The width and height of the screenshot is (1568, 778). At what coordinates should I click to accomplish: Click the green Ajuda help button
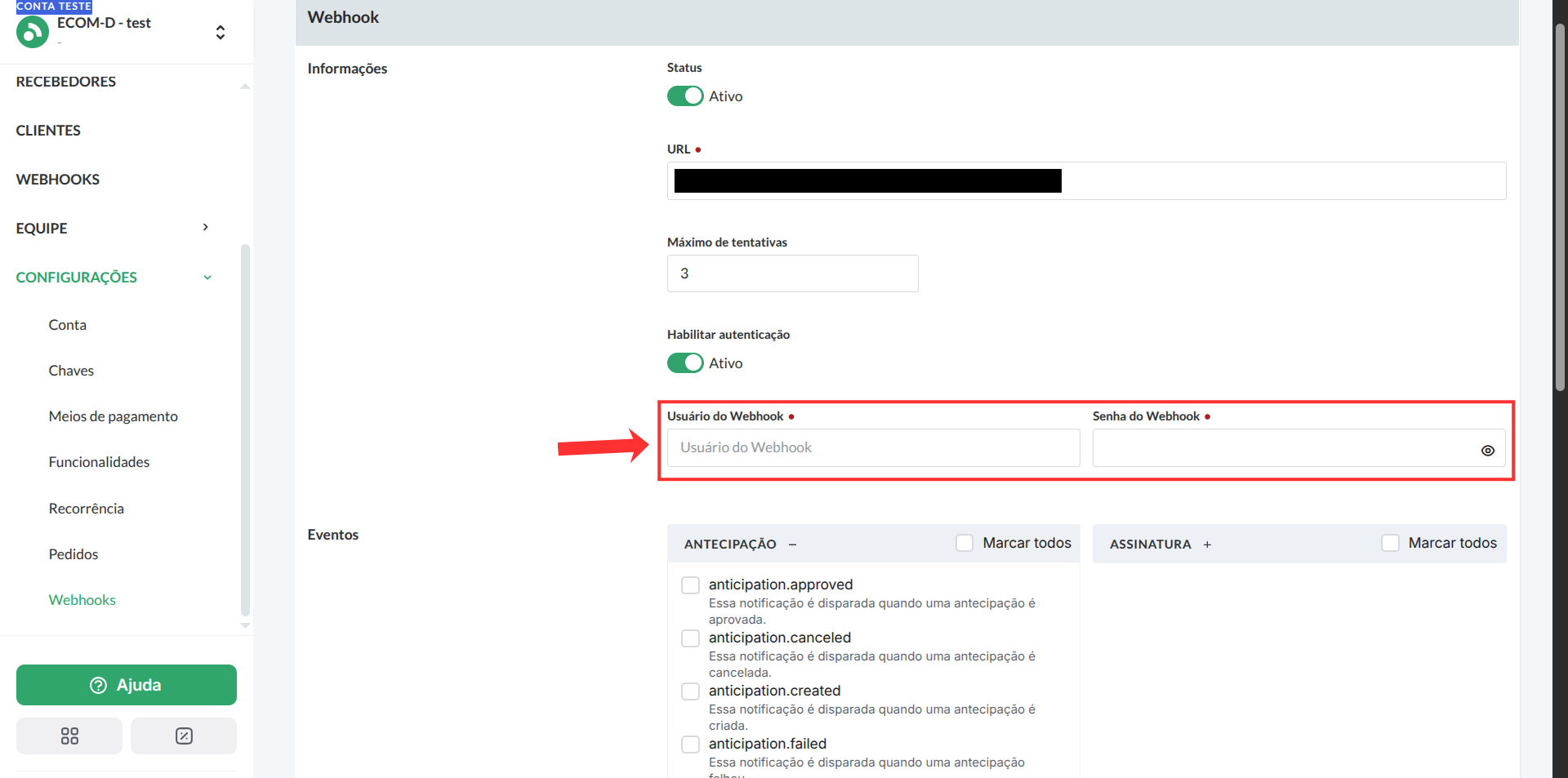click(x=127, y=685)
